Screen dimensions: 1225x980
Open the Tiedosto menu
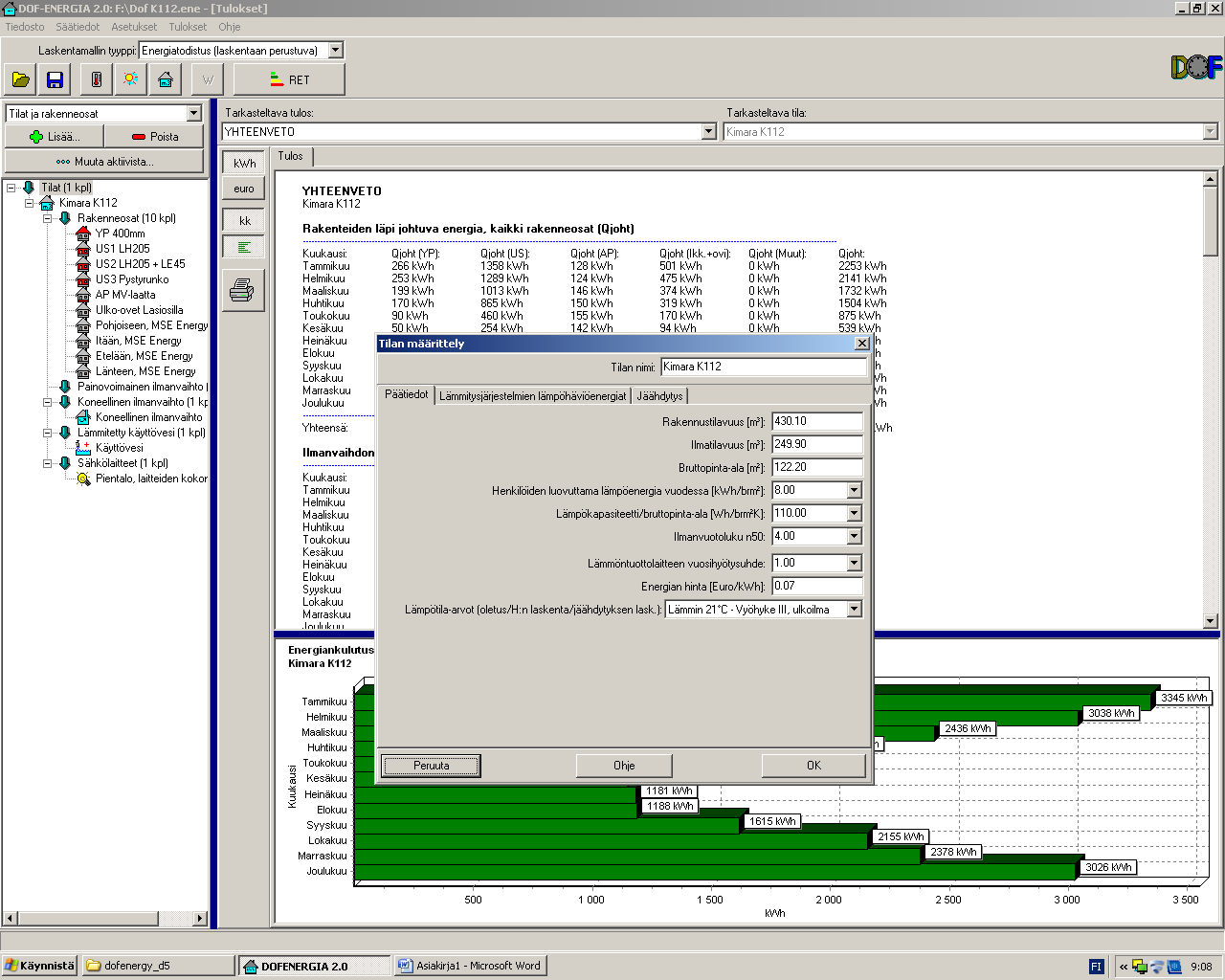[25, 27]
